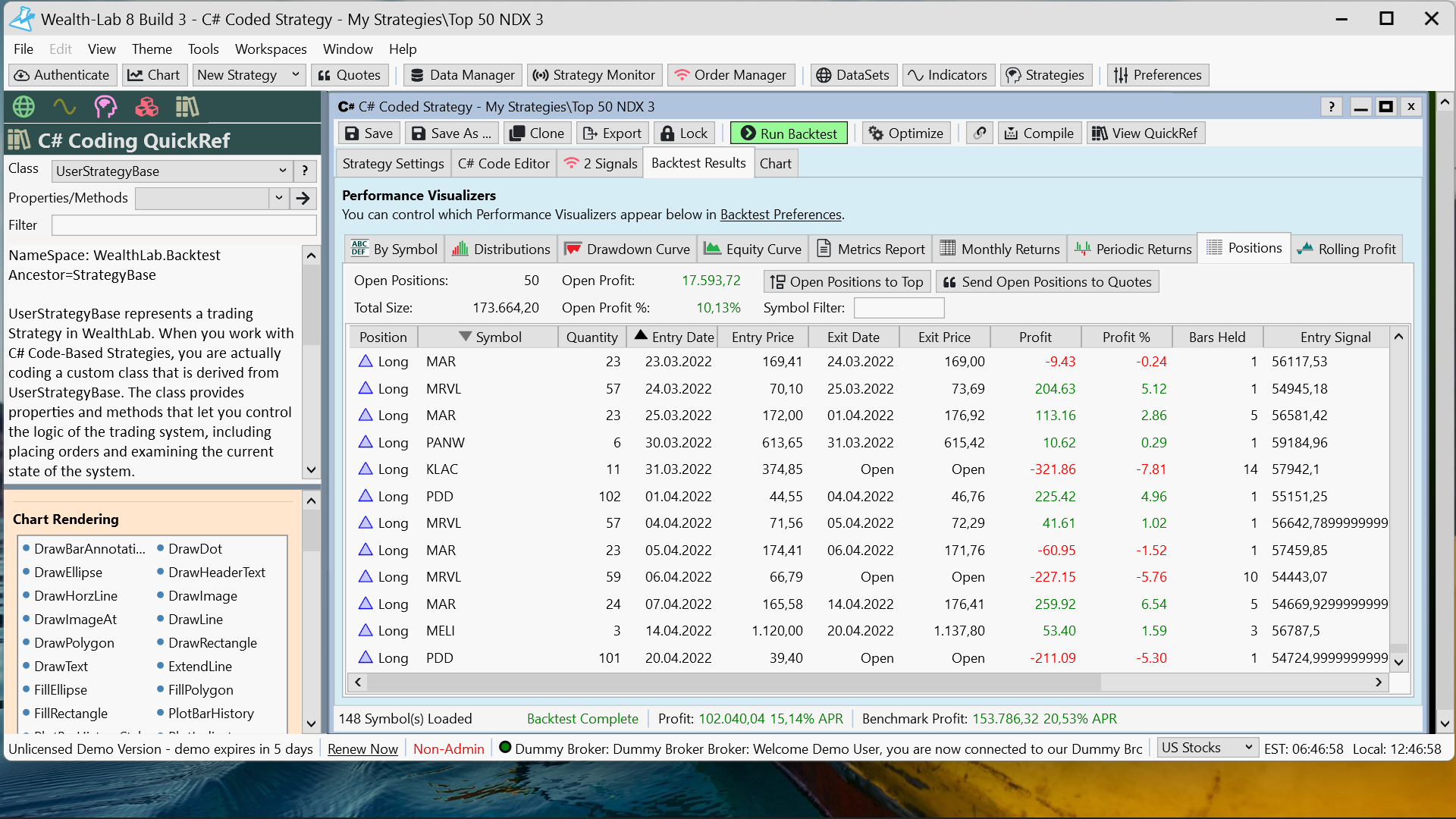Image resolution: width=1456 pixels, height=819 pixels.
Task: Open the Workspaces menu
Action: (271, 49)
